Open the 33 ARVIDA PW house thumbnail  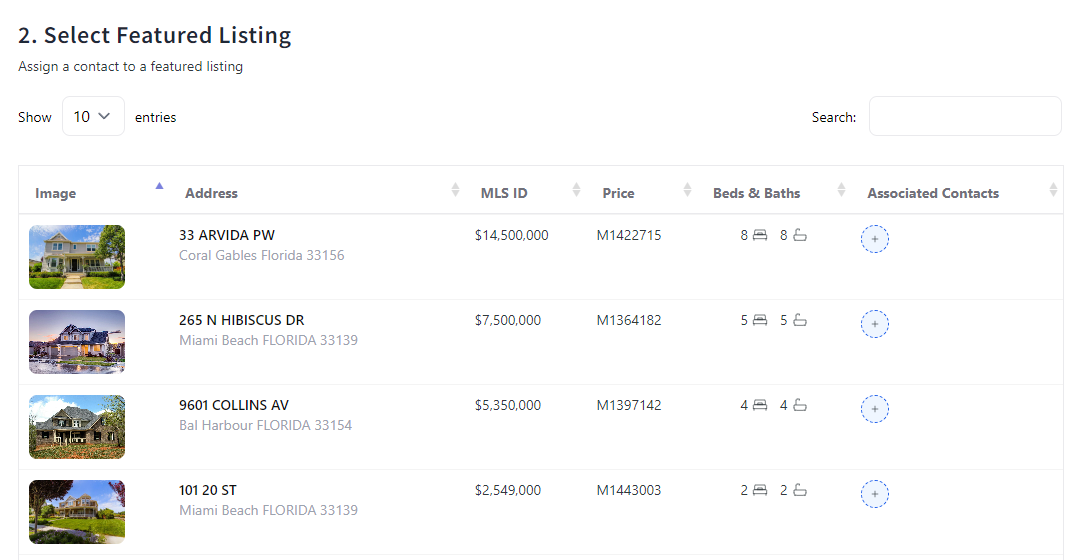pyautogui.click(x=77, y=257)
